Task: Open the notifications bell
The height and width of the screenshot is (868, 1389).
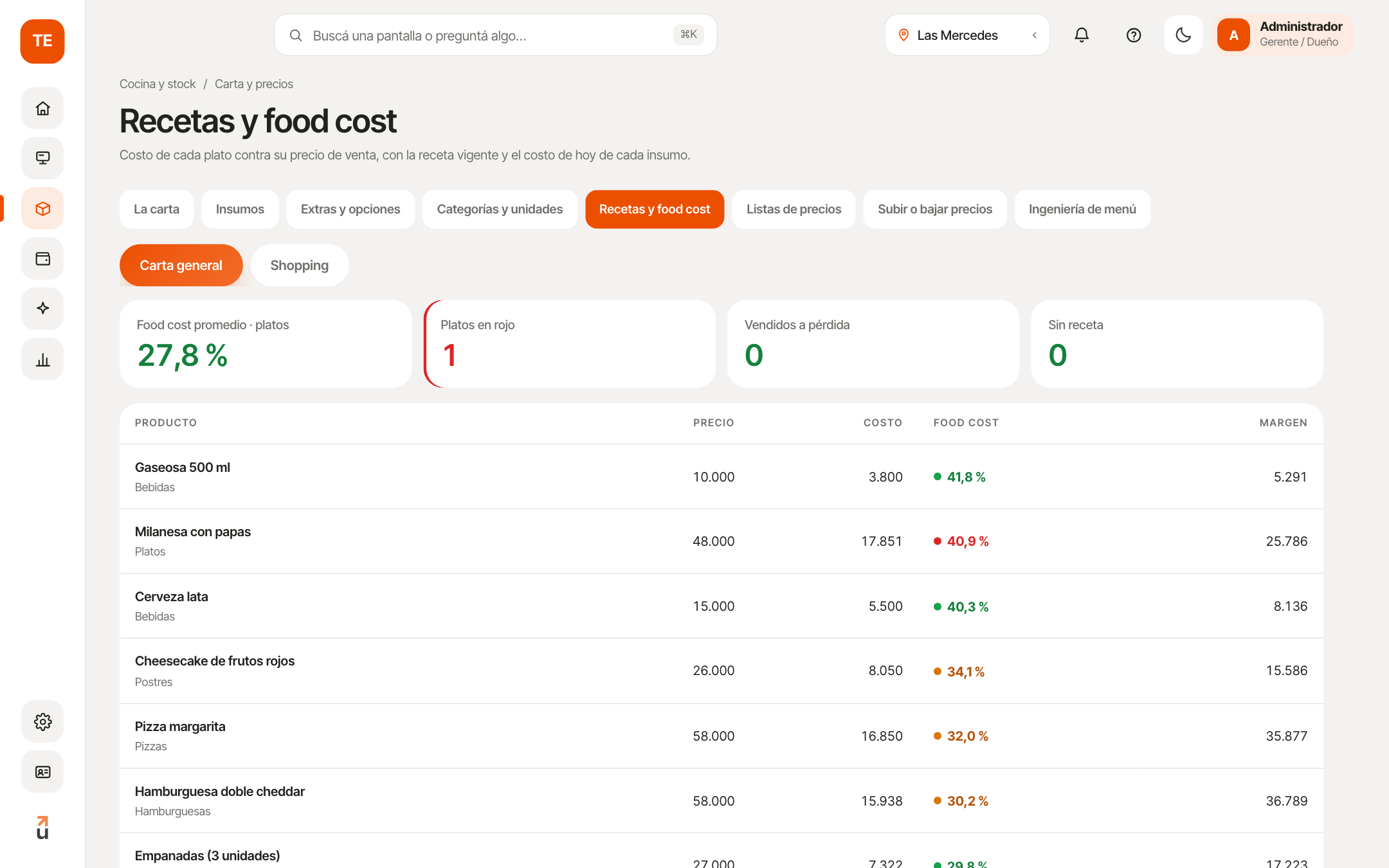Action: point(1082,35)
